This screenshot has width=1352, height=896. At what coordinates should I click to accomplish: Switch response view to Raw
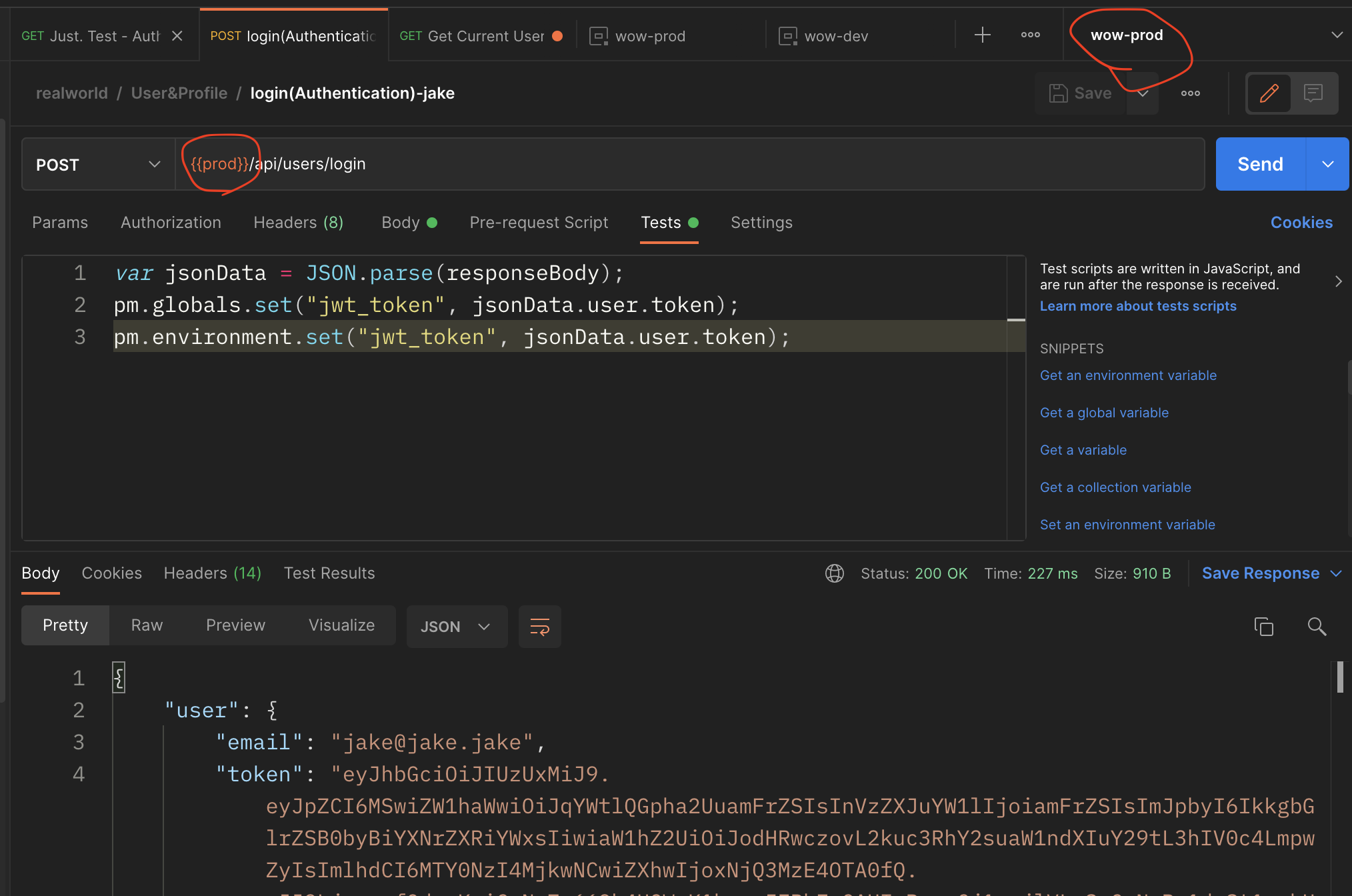coord(147,625)
